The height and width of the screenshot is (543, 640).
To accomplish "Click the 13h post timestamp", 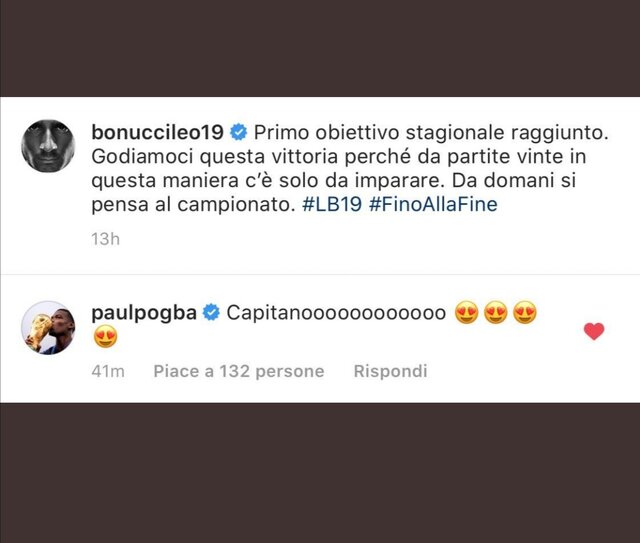I will tap(105, 239).
